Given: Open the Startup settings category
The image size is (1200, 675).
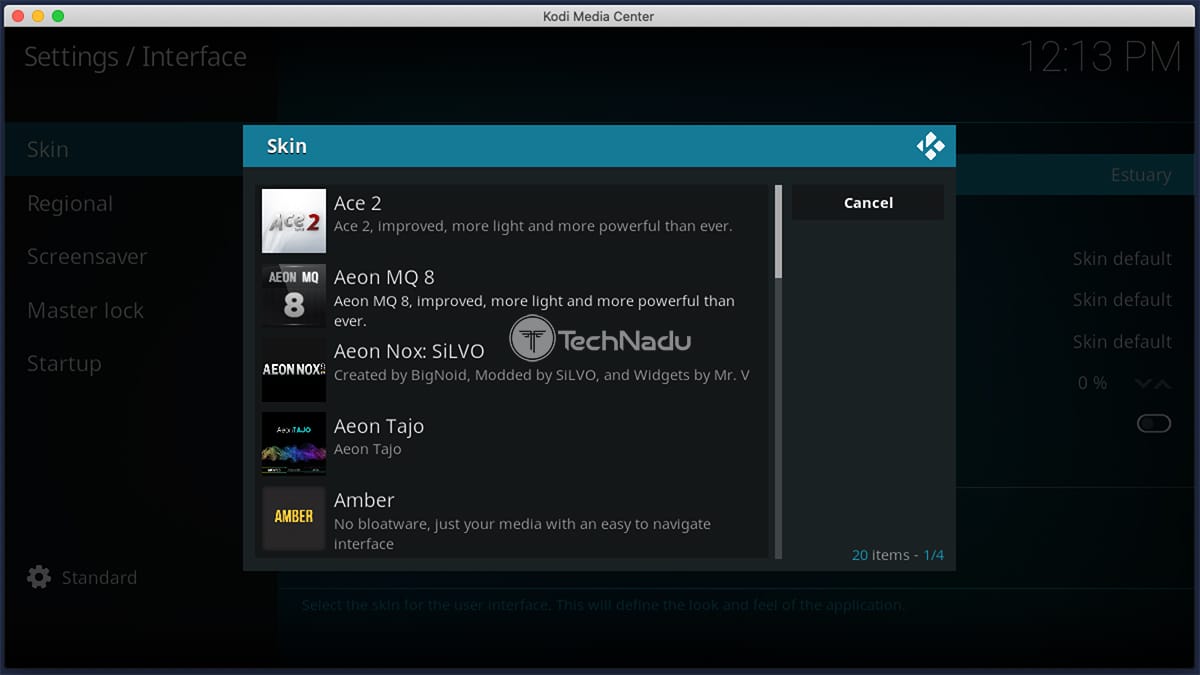Looking at the screenshot, I should (x=64, y=364).
